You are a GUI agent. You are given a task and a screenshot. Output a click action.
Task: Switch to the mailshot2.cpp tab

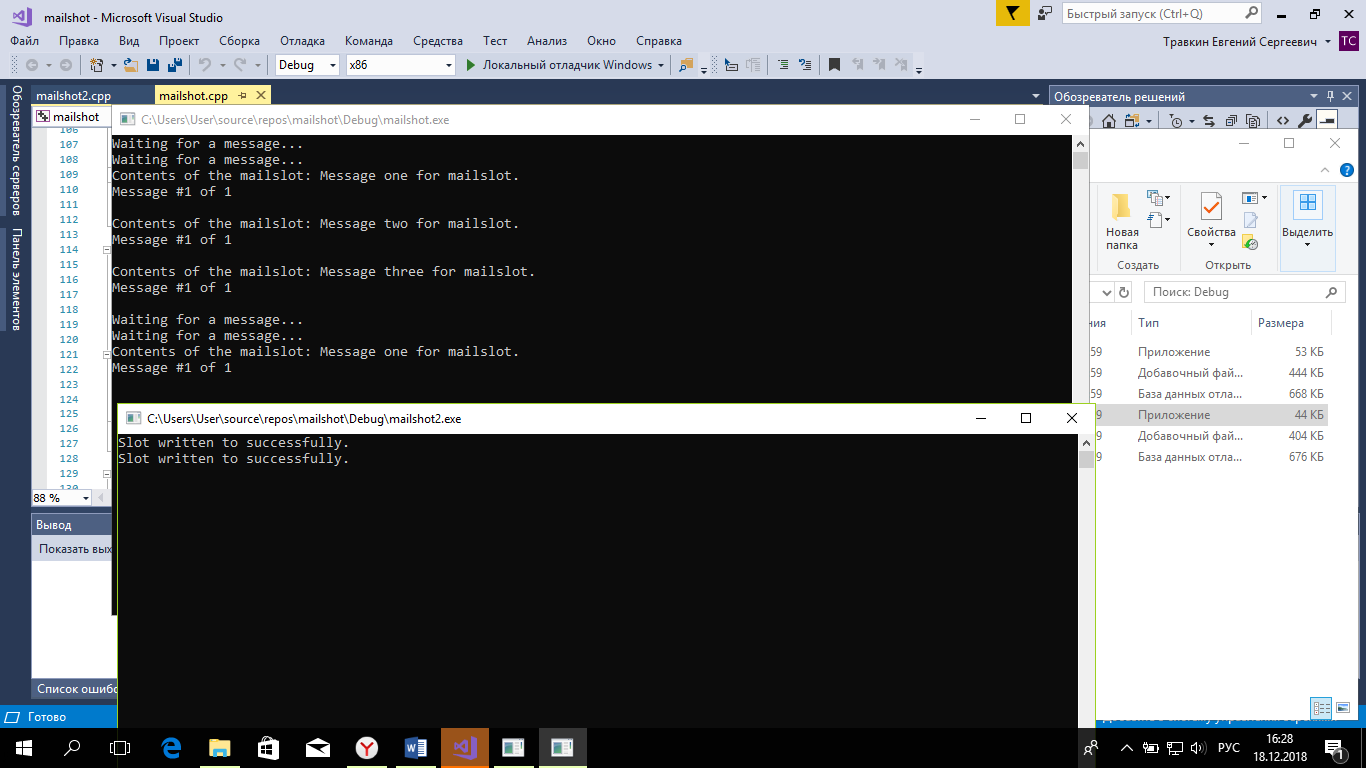[x=73, y=96]
